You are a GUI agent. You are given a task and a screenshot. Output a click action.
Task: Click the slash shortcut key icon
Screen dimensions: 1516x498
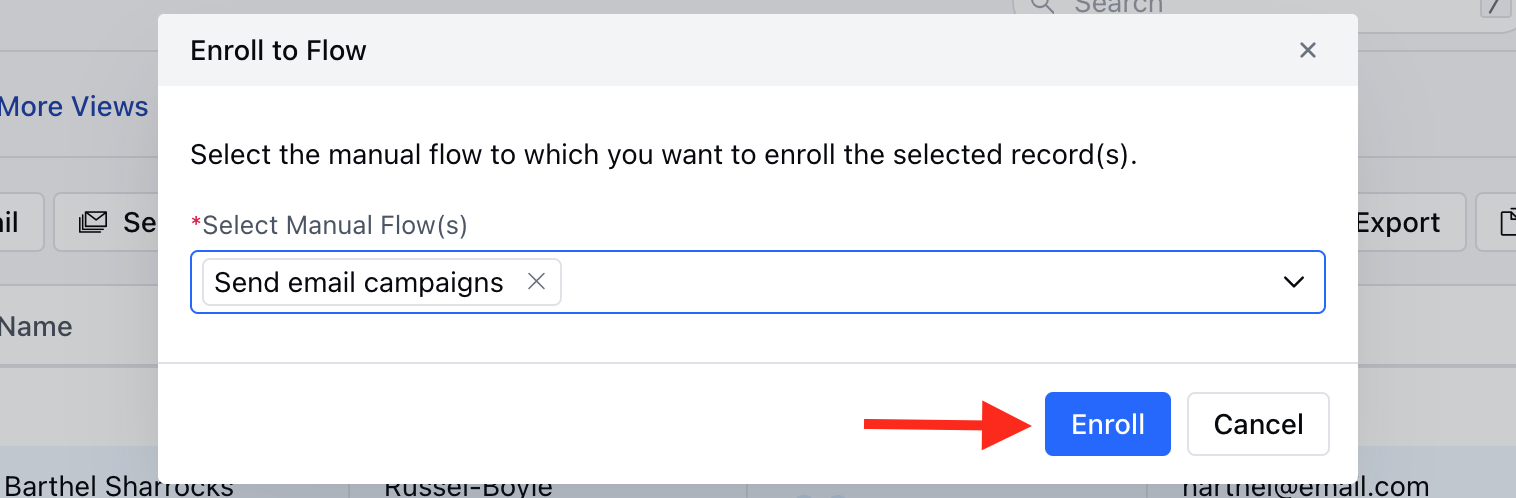(1494, 8)
